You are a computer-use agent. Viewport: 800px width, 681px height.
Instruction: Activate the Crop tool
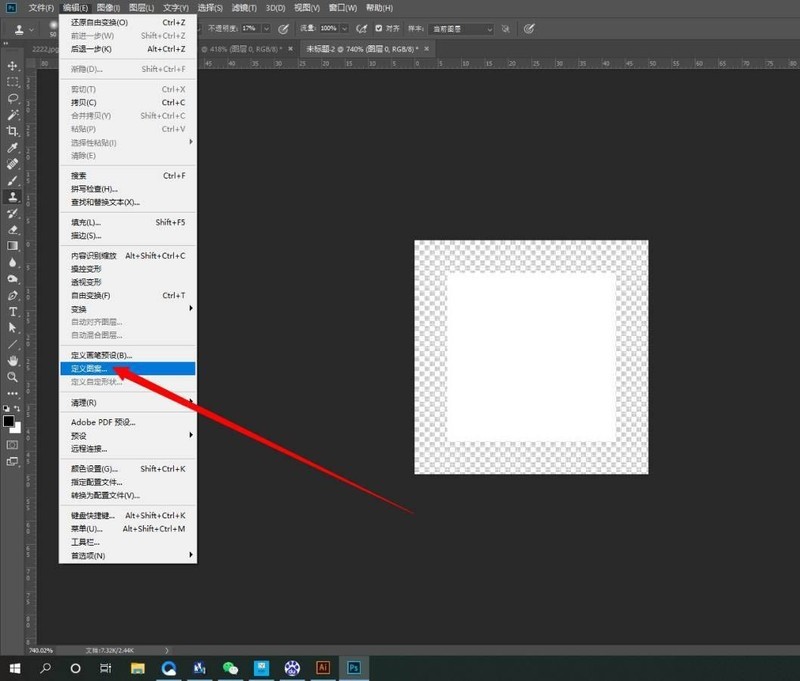(12, 131)
